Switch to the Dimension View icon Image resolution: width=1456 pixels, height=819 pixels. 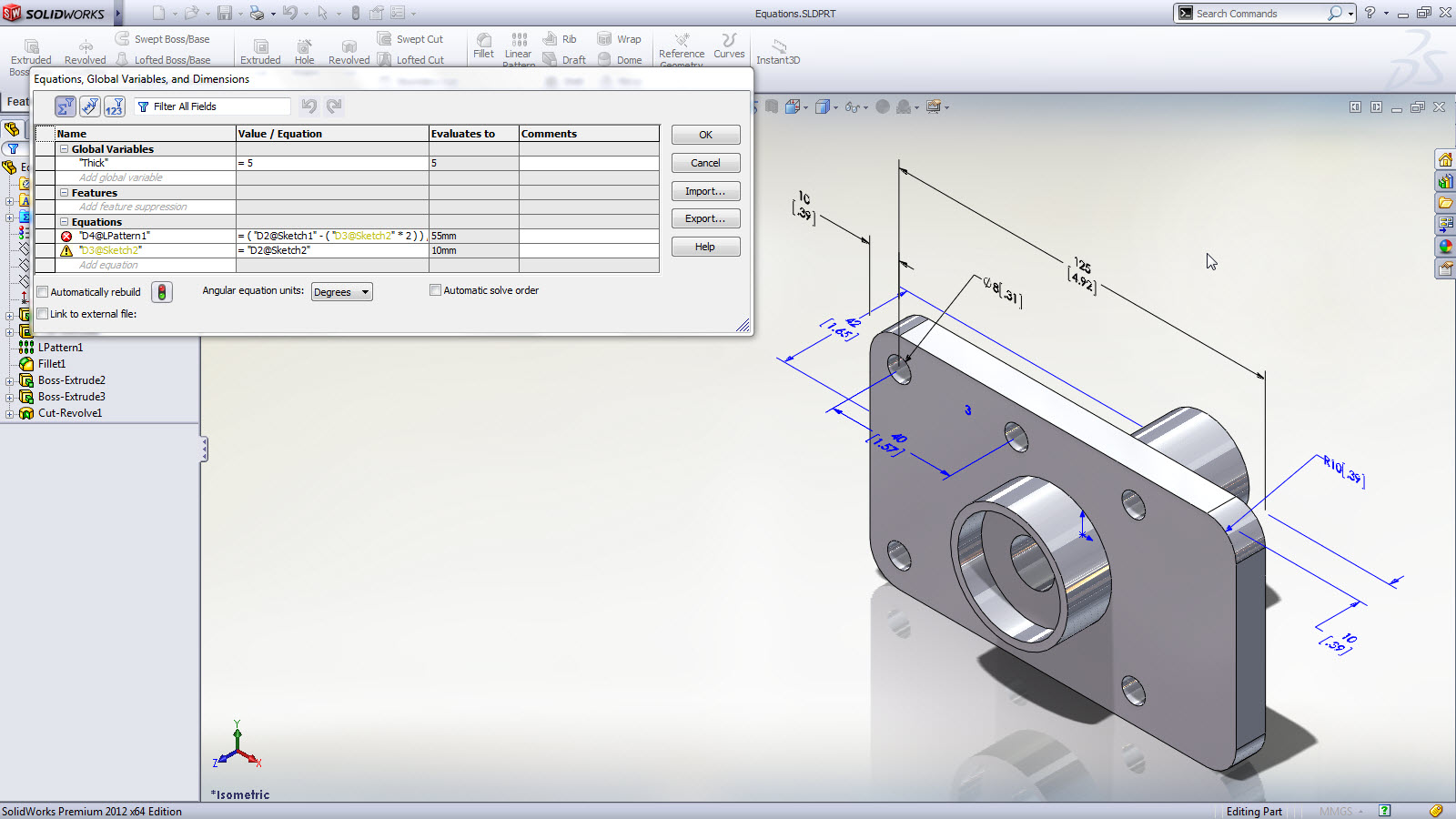[89, 106]
